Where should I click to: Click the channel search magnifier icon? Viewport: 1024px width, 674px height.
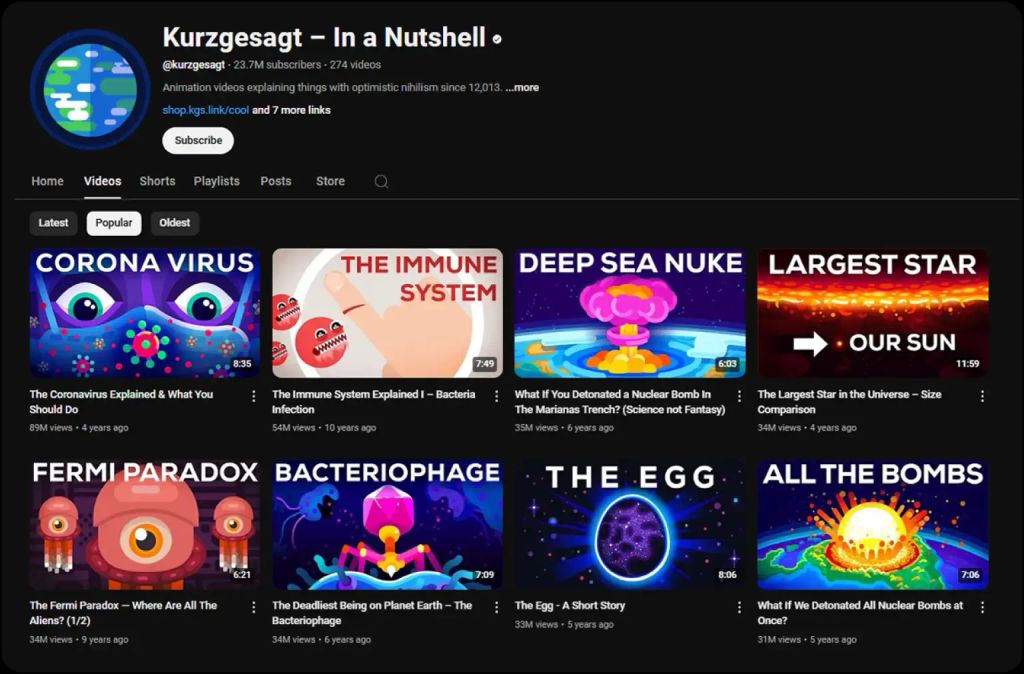tap(381, 182)
